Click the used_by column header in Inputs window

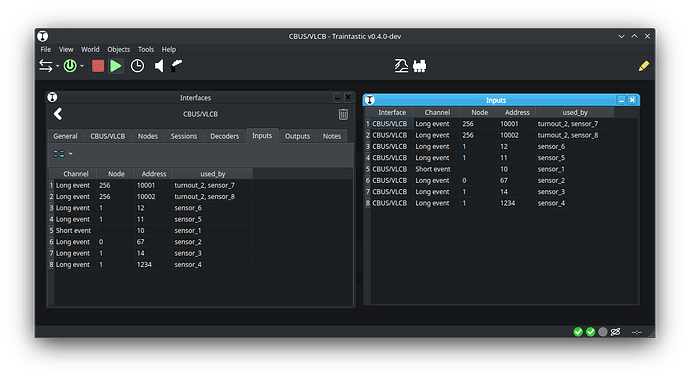575,112
